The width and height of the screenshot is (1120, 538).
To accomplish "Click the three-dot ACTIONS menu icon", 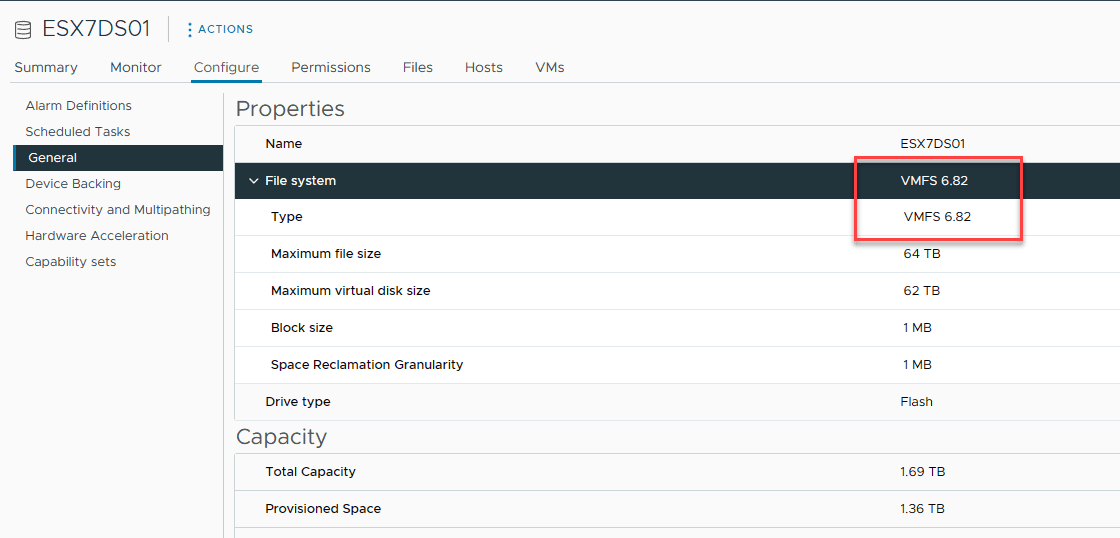I will (x=190, y=30).
